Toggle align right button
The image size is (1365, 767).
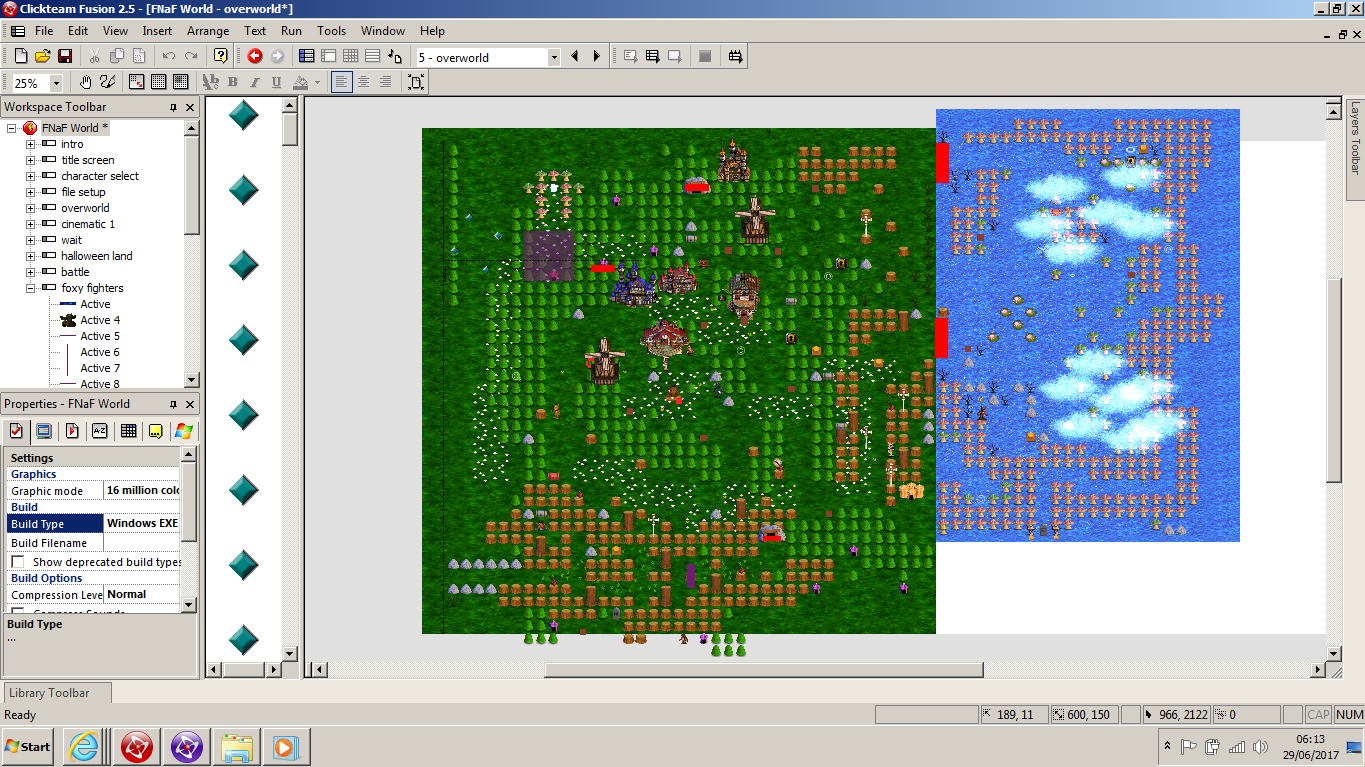(x=386, y=82)
